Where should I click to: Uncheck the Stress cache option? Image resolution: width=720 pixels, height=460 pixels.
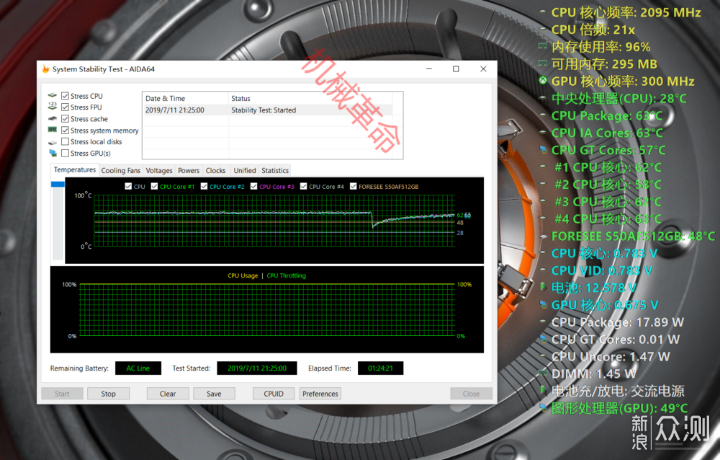(65, 118)
